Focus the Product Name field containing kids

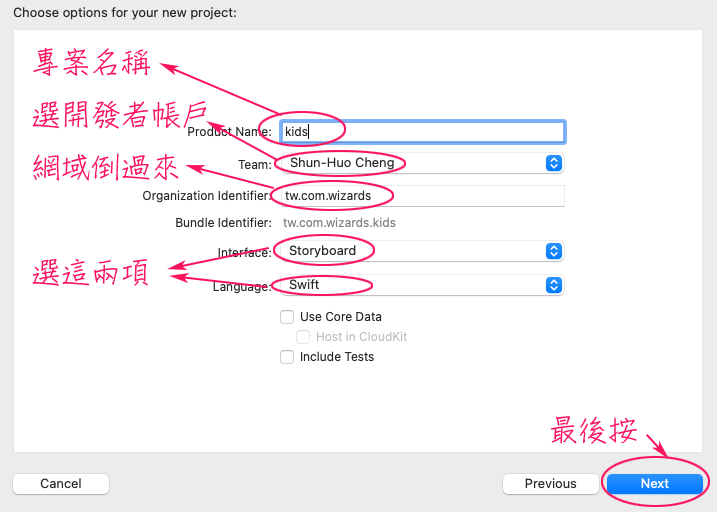423,132
